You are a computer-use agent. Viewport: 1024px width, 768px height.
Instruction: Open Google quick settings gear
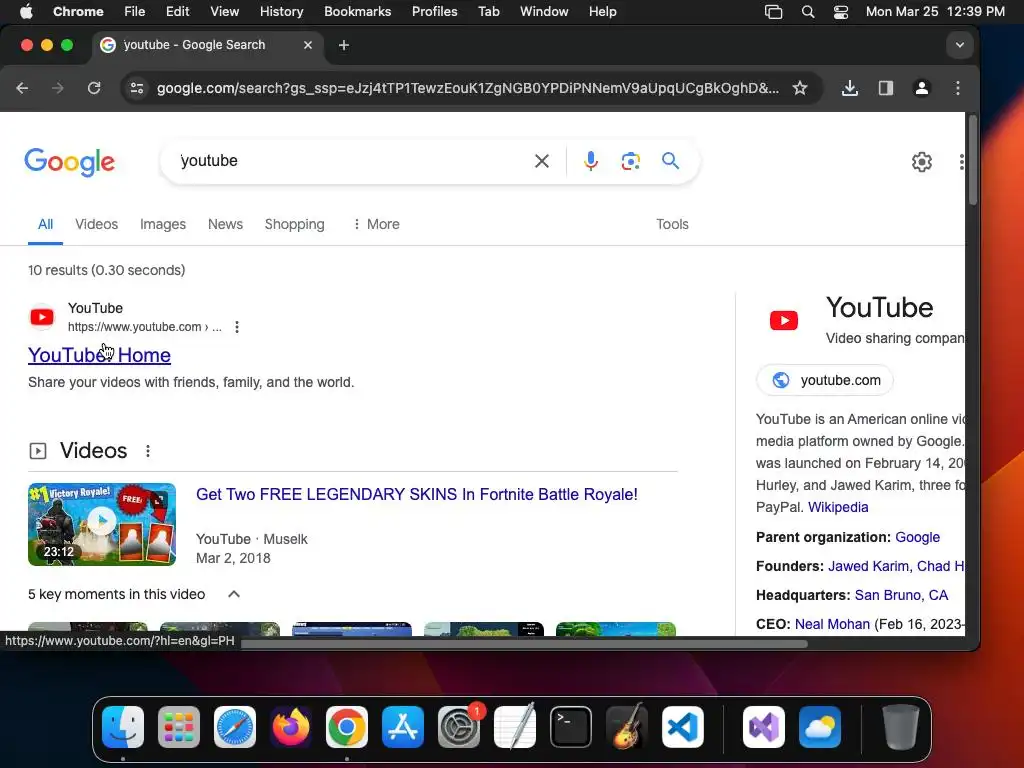(x=921, y=161)
